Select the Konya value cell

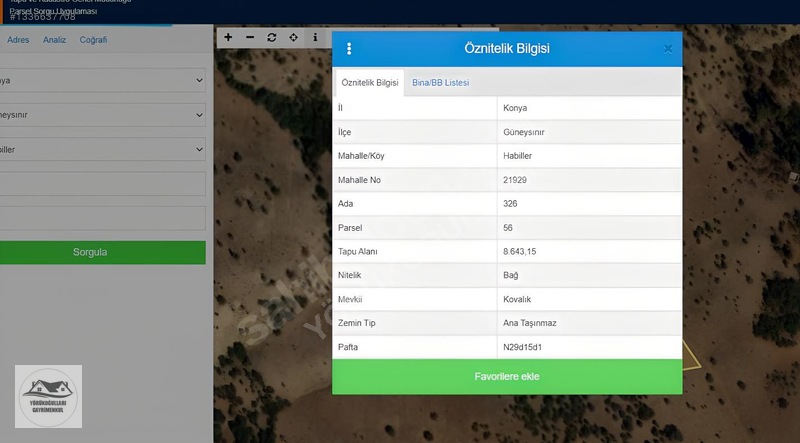(x=590, y=108)
